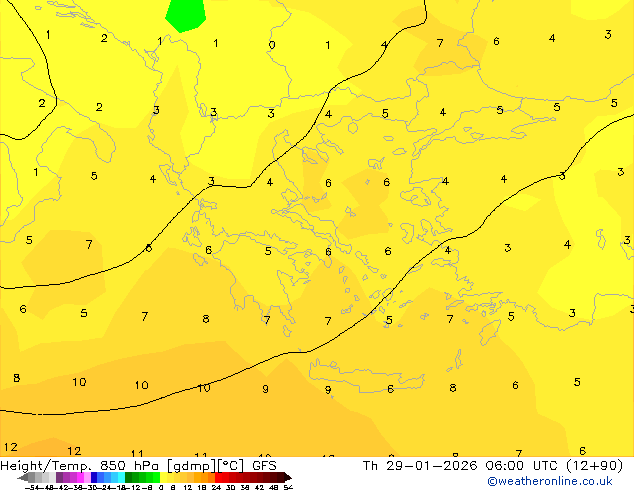
Task: Pick the cyan swatch in color legend
Action: (121, 477)
